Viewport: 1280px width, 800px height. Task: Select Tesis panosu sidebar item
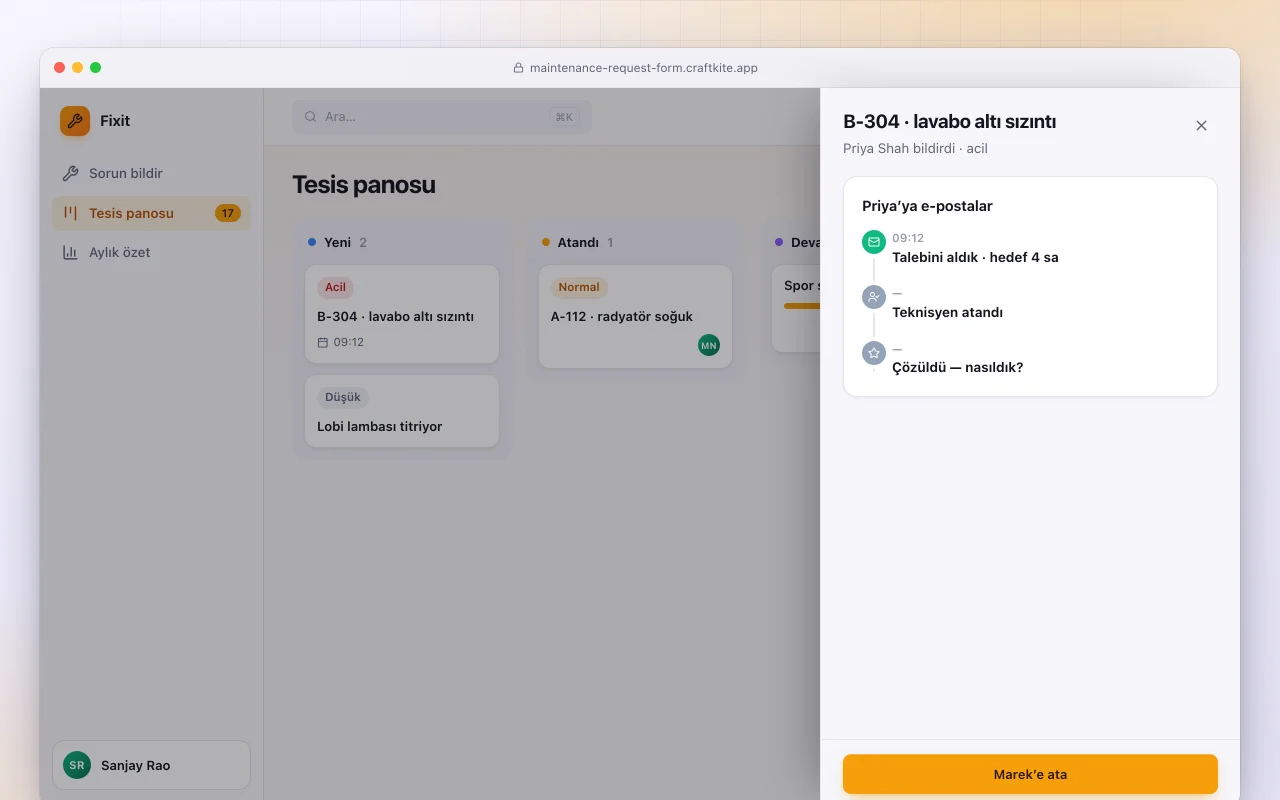[151, 213]
